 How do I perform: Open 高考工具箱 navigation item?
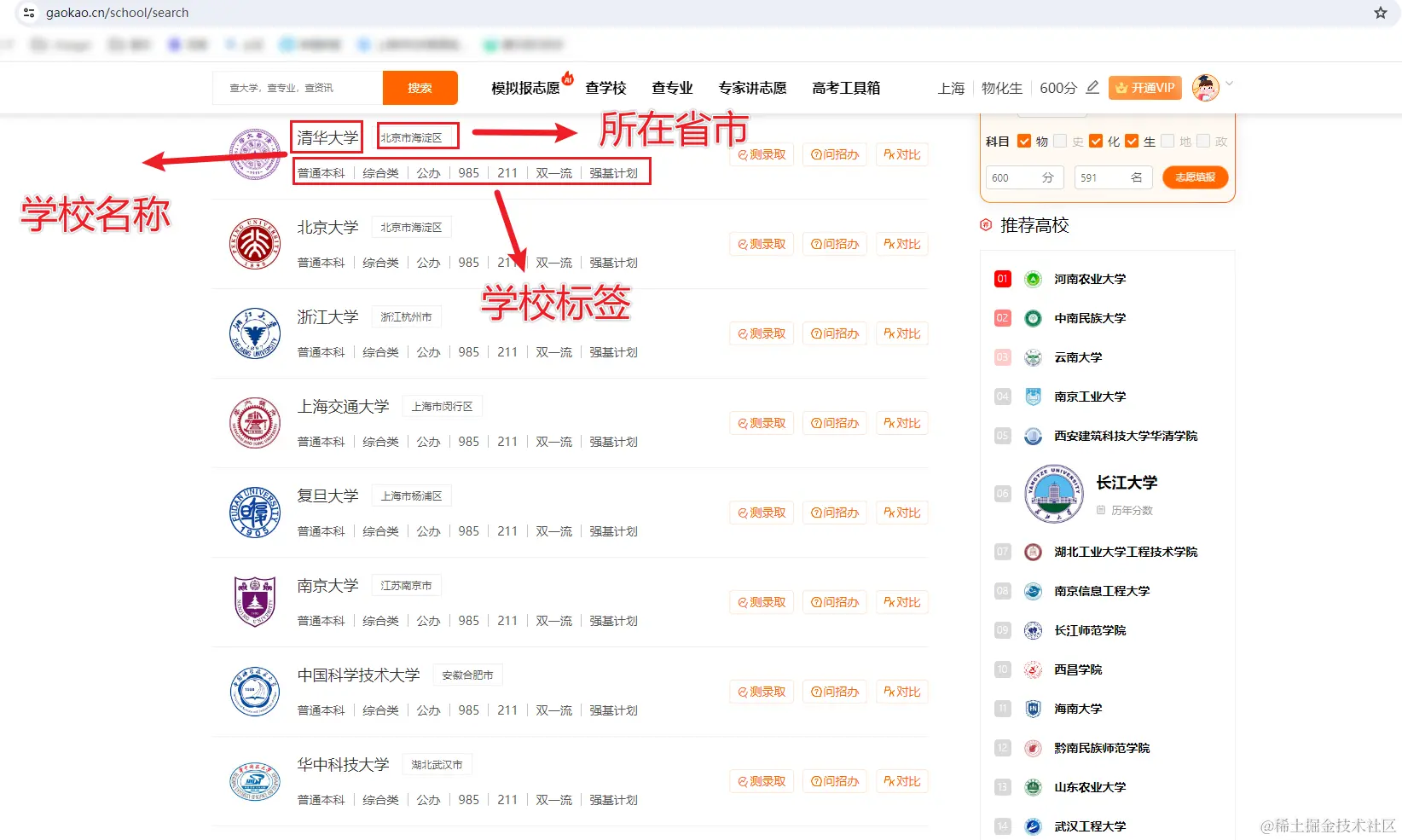pyautogui.click(x=846, y=88)
